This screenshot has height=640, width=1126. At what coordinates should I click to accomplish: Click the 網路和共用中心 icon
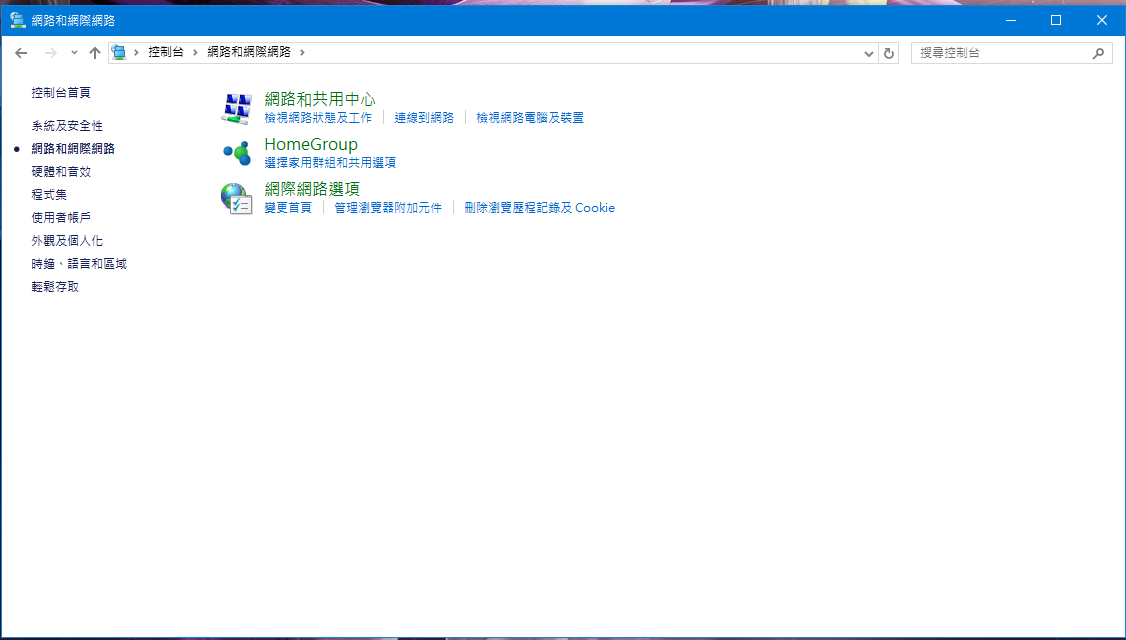click(236, 108)
